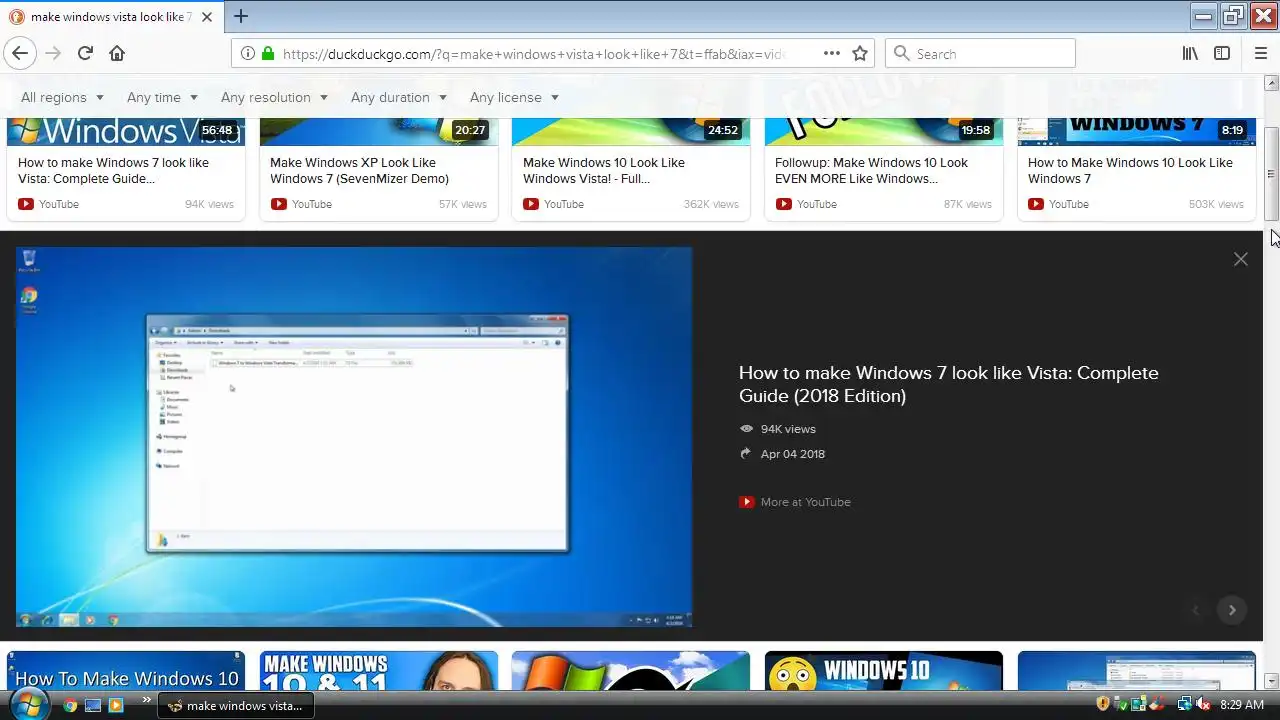Open 'How to Make Windows 10 Look Like Windows 7'
Viewport: 1280px width, 720px height.
[1130, 170]
